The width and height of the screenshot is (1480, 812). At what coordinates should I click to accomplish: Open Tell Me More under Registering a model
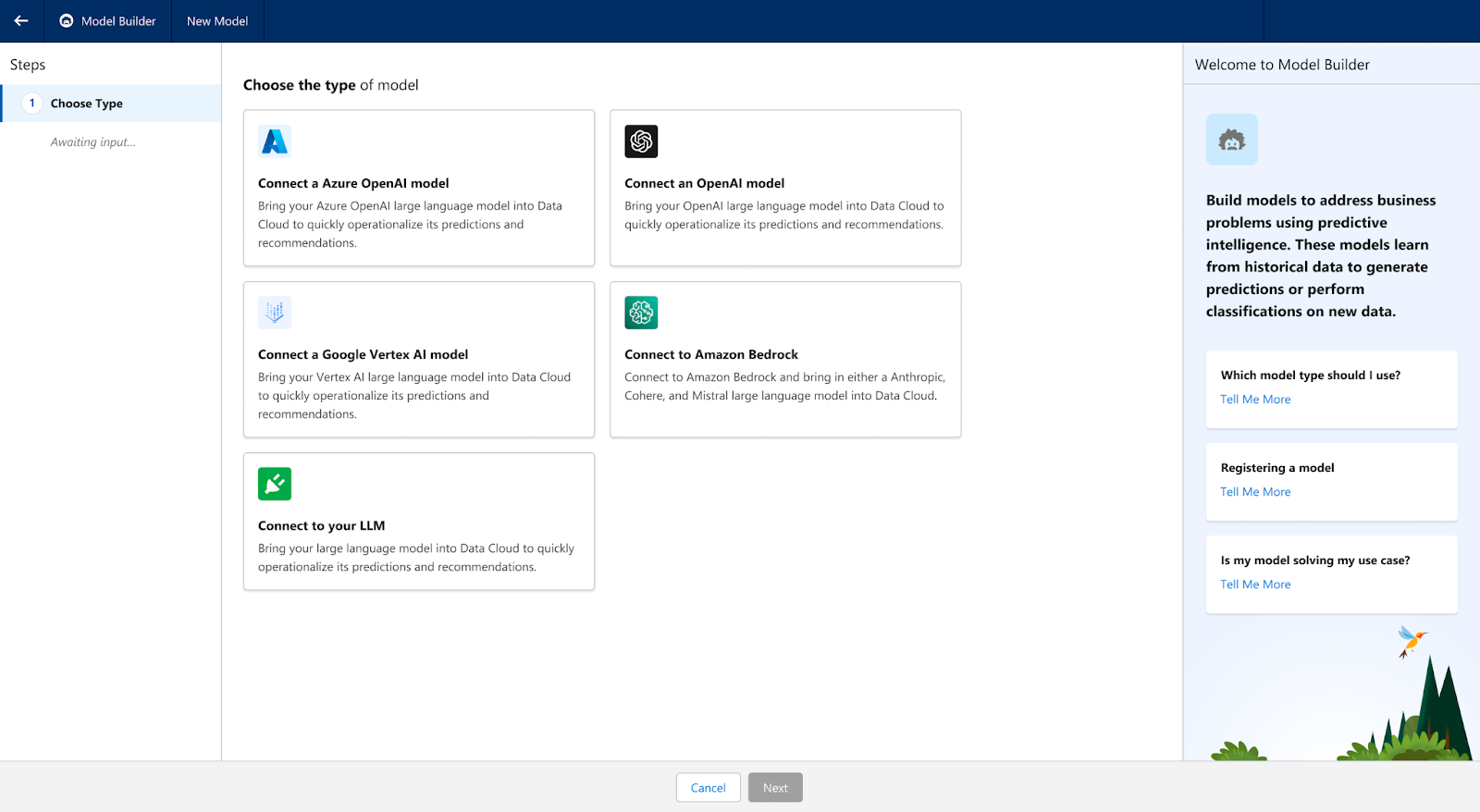click(1255, 492)
